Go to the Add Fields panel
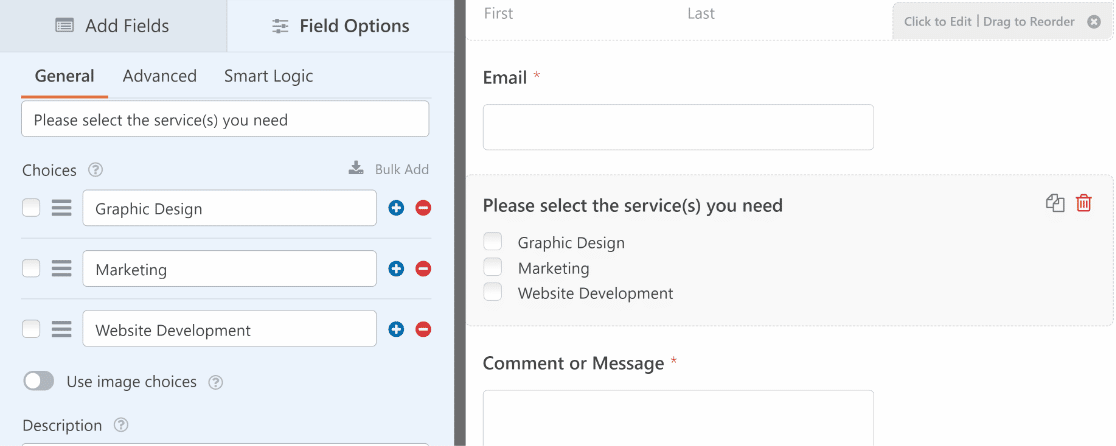This screenshot has width=1116, height=446. coord(113,26)
